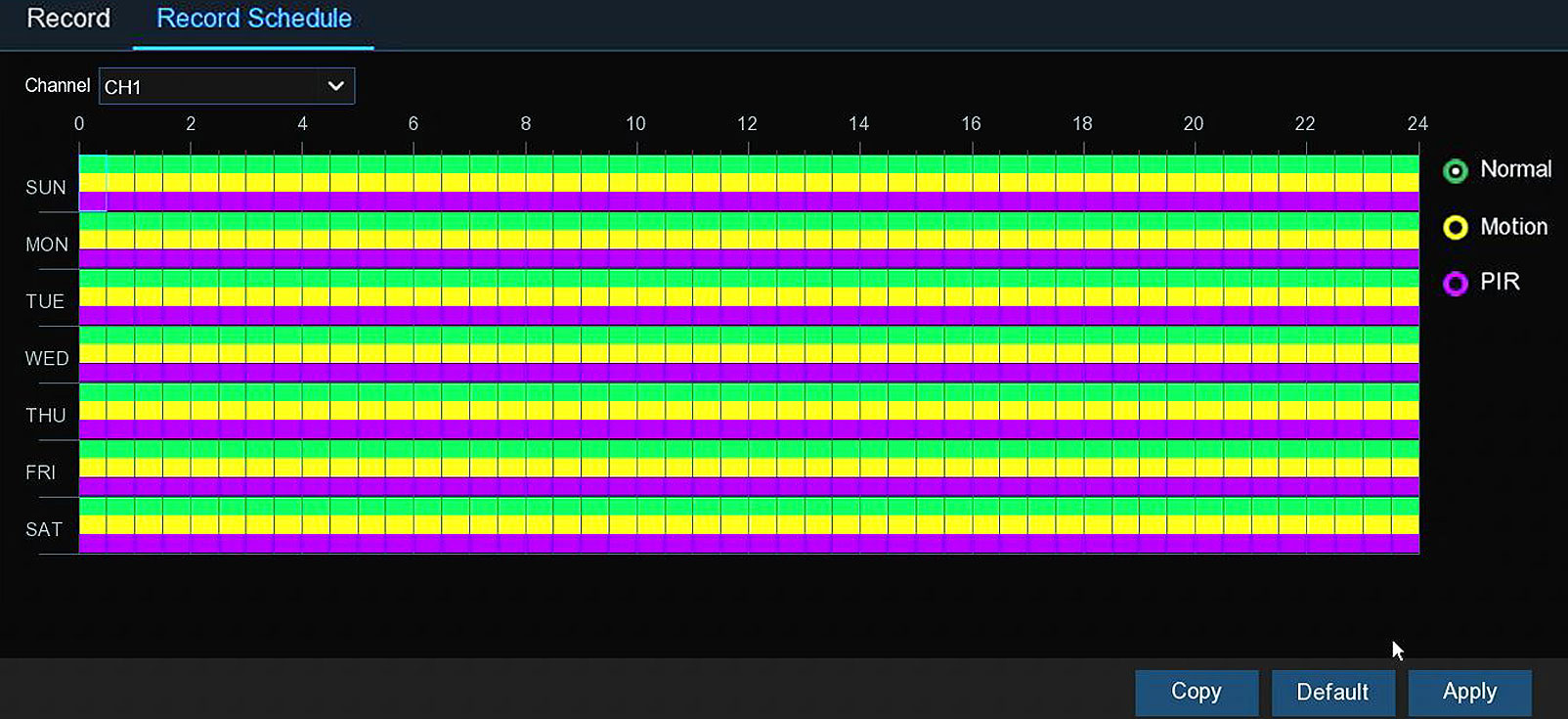Click Friday's purple PIR strip at hour 20

click(x=1208, y=486)
